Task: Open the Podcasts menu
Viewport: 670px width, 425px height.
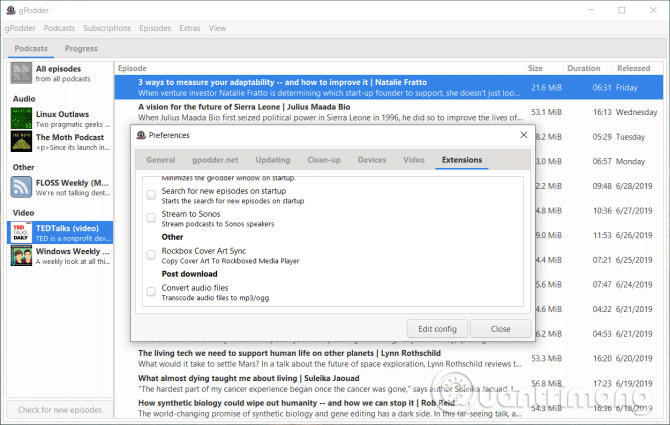Action: pos(59,28)
